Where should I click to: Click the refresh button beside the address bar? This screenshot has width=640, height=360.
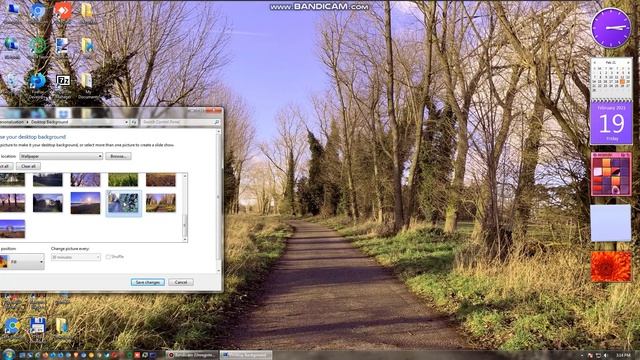click(133, 122)
